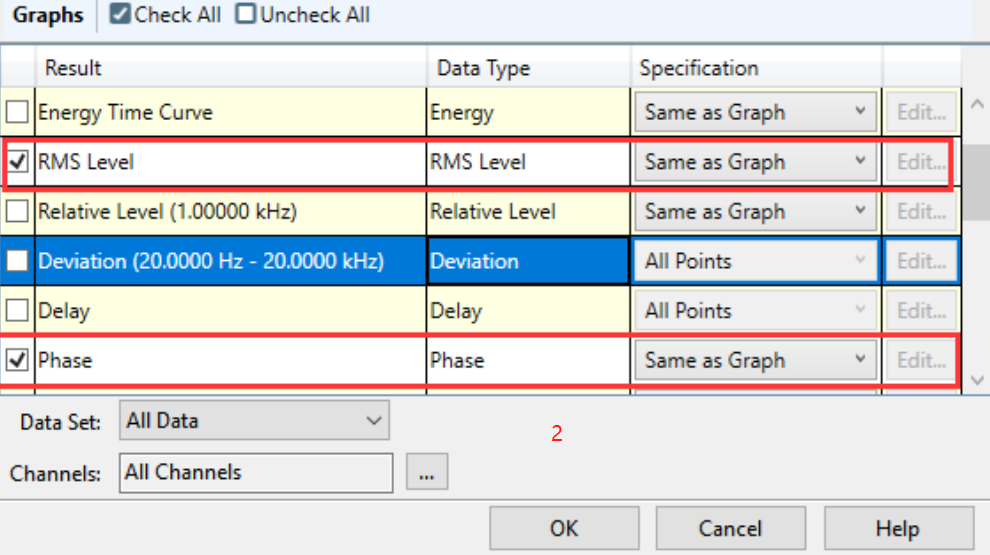The image size is (990, 555).
Task: Uncheck the RMS Level result checkbox
Action: pos(17,162)
